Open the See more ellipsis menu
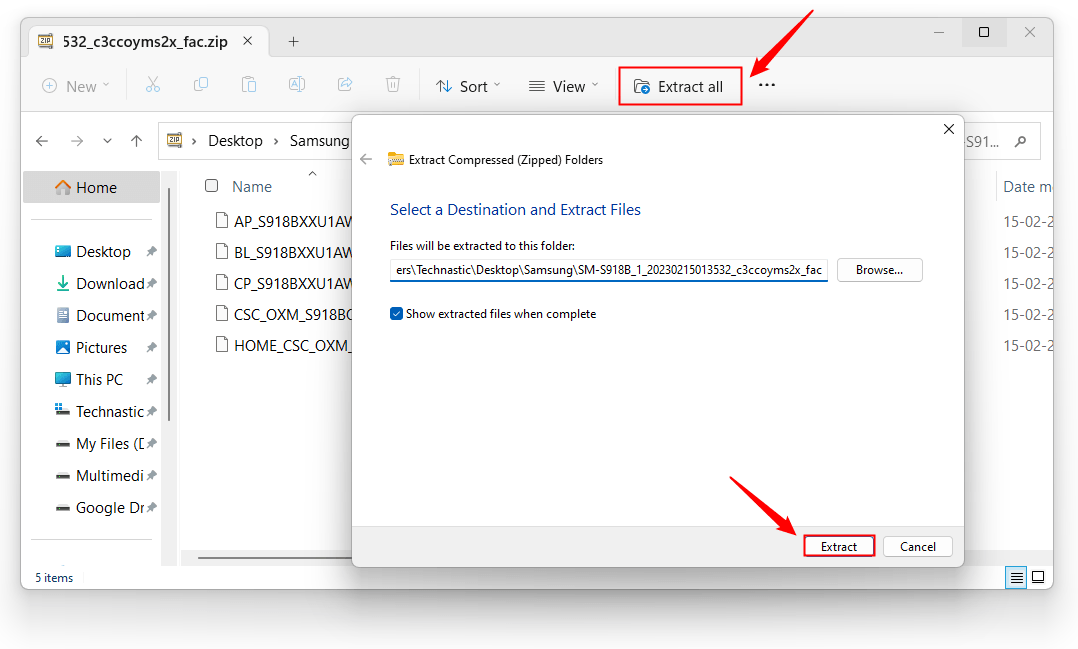 click(767, 86)
